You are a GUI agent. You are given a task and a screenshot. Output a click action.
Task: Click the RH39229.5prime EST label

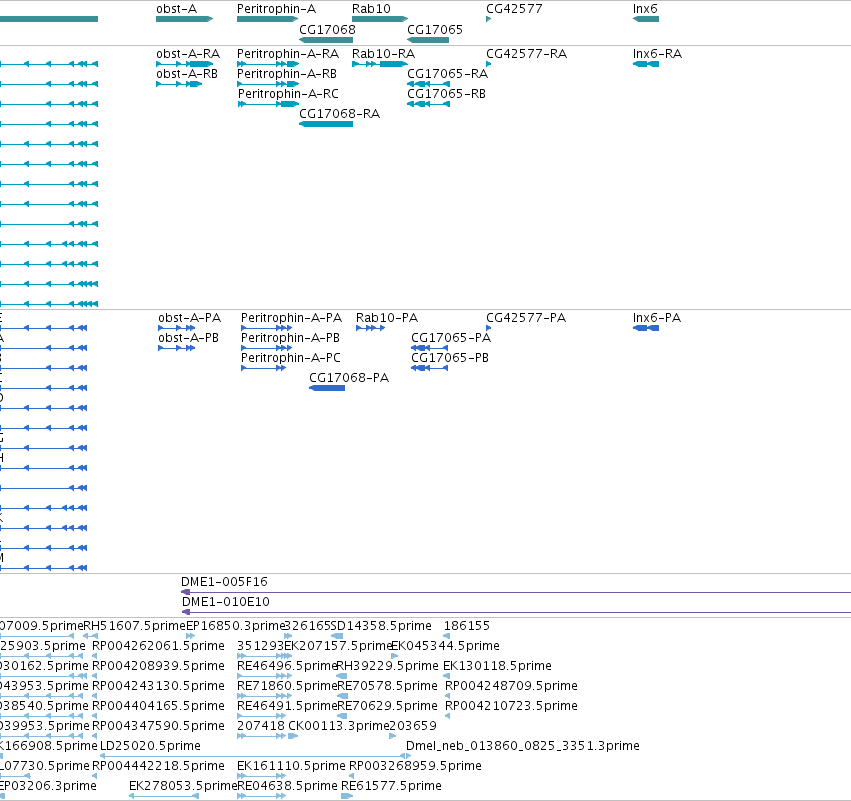tap(388, 666)
